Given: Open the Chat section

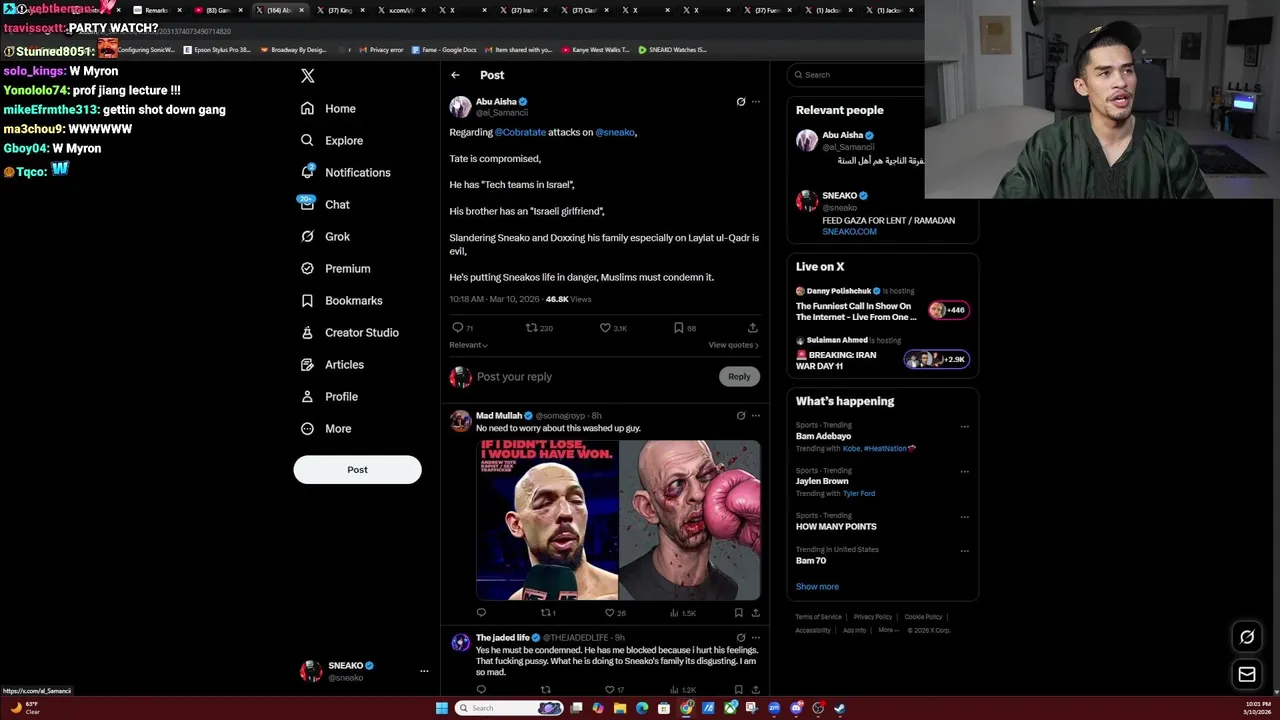Looking at the screenshot, I should coord(325,204).
